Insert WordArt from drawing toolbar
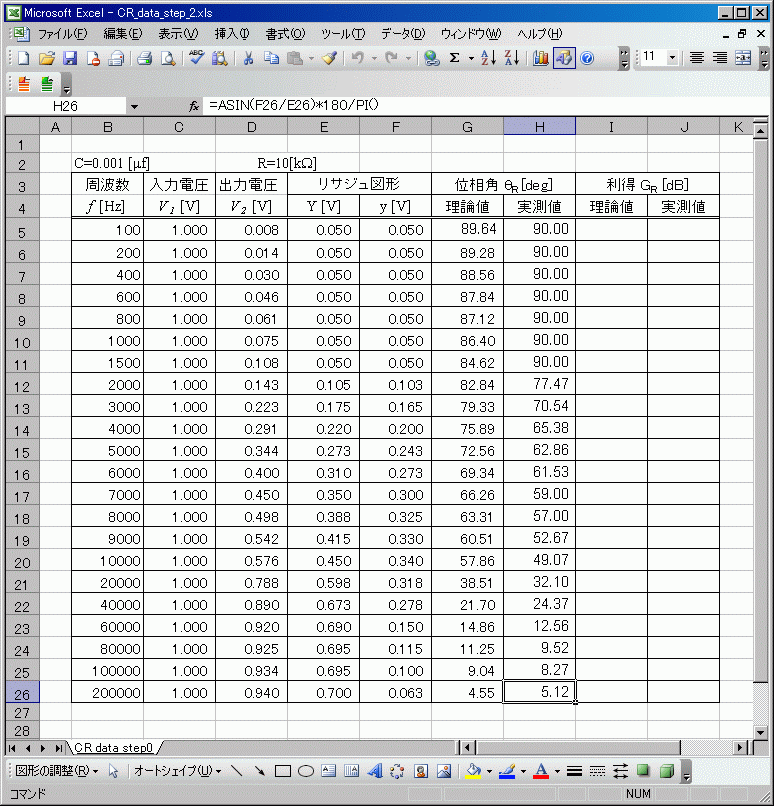Image resolution: width=774 pixels, height=806 pixels. (x=375, y=771)
